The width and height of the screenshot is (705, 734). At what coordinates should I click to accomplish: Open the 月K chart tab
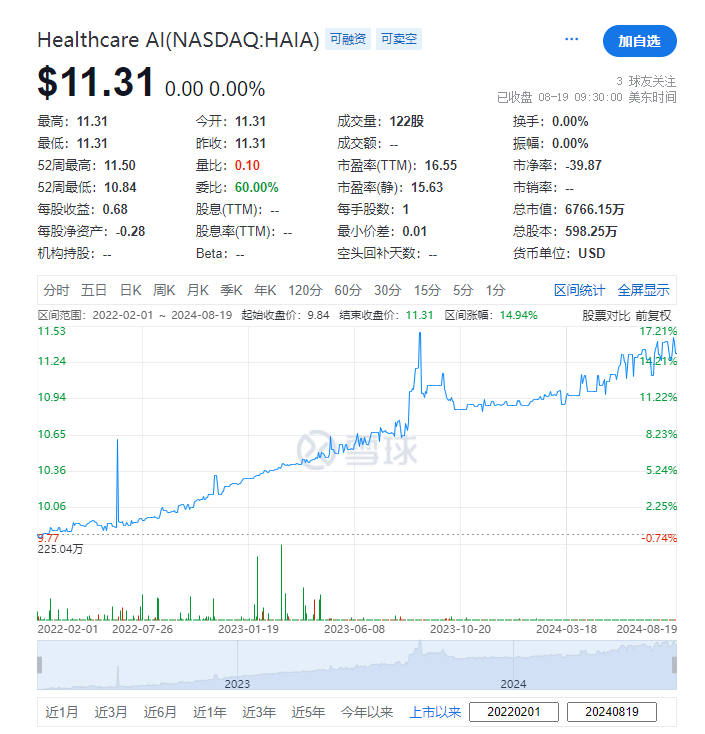(x=198, y=290)
